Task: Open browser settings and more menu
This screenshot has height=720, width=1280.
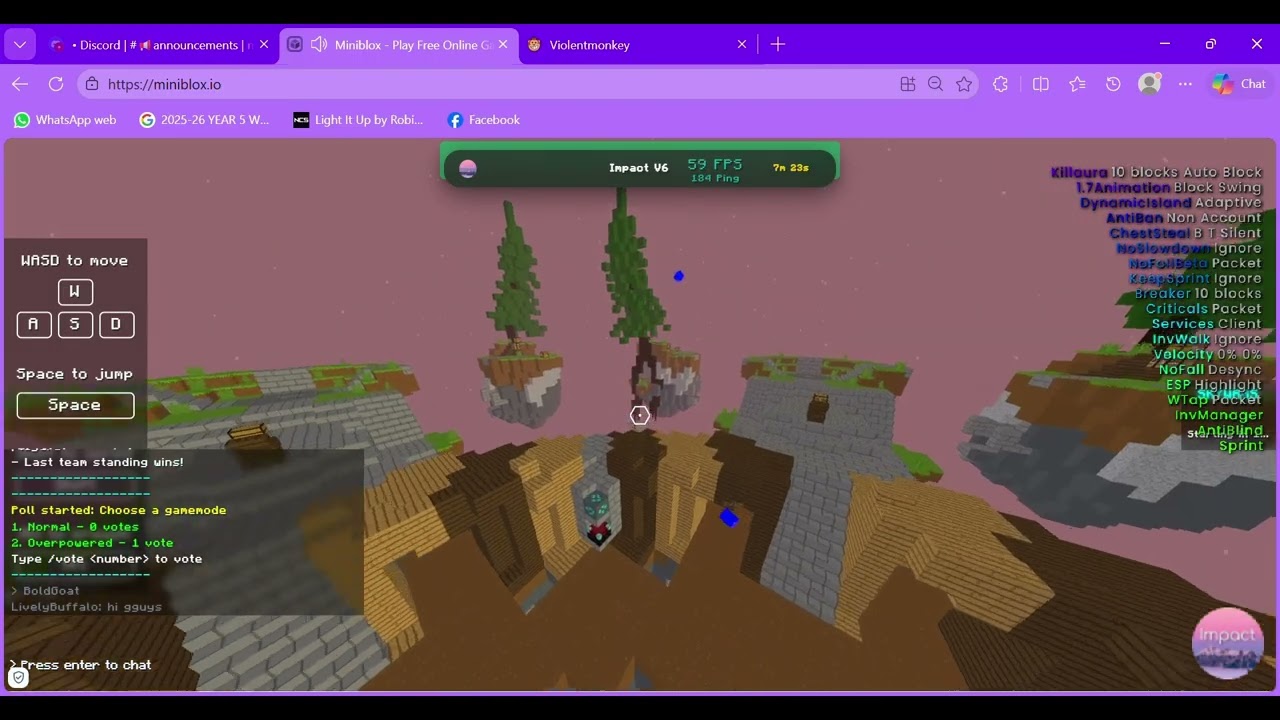Action: (x=1185, y=85)
